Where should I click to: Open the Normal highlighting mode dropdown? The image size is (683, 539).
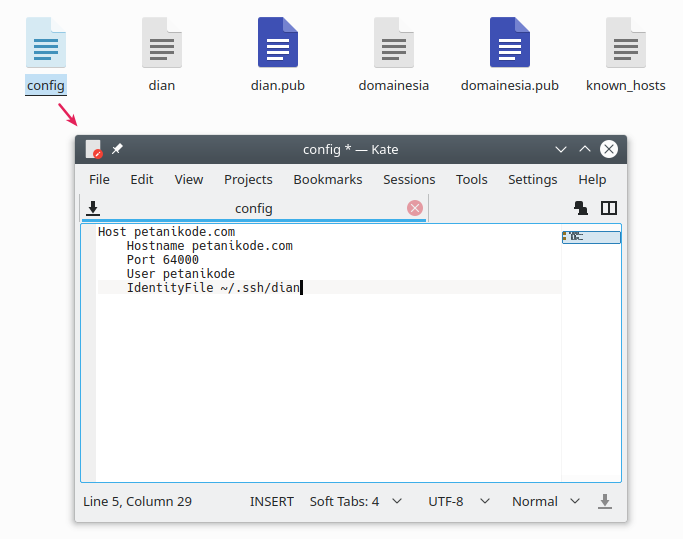(x=545, y=501)
